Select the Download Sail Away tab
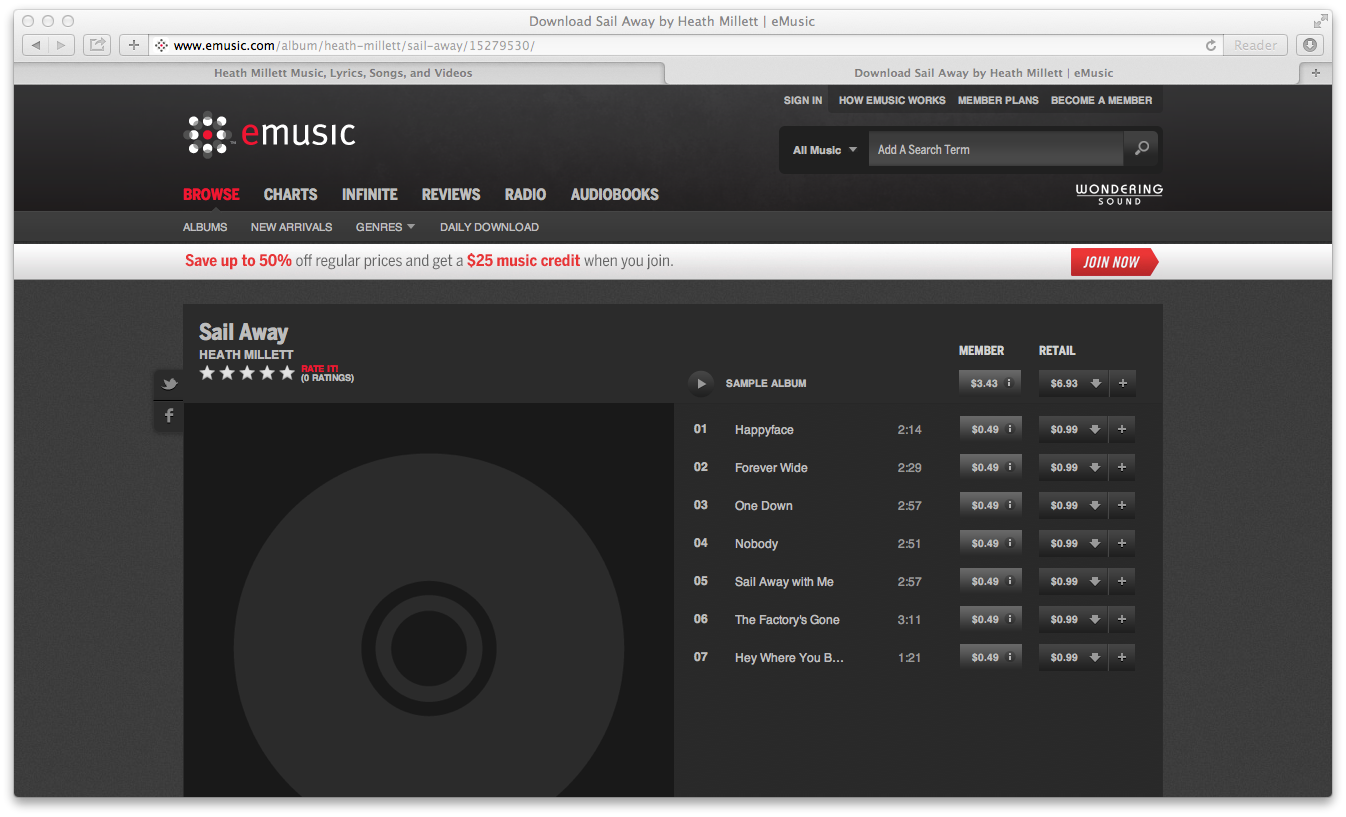Viewport: 1346px width, 817px height. pyautogui.click(x=982, y=73)
